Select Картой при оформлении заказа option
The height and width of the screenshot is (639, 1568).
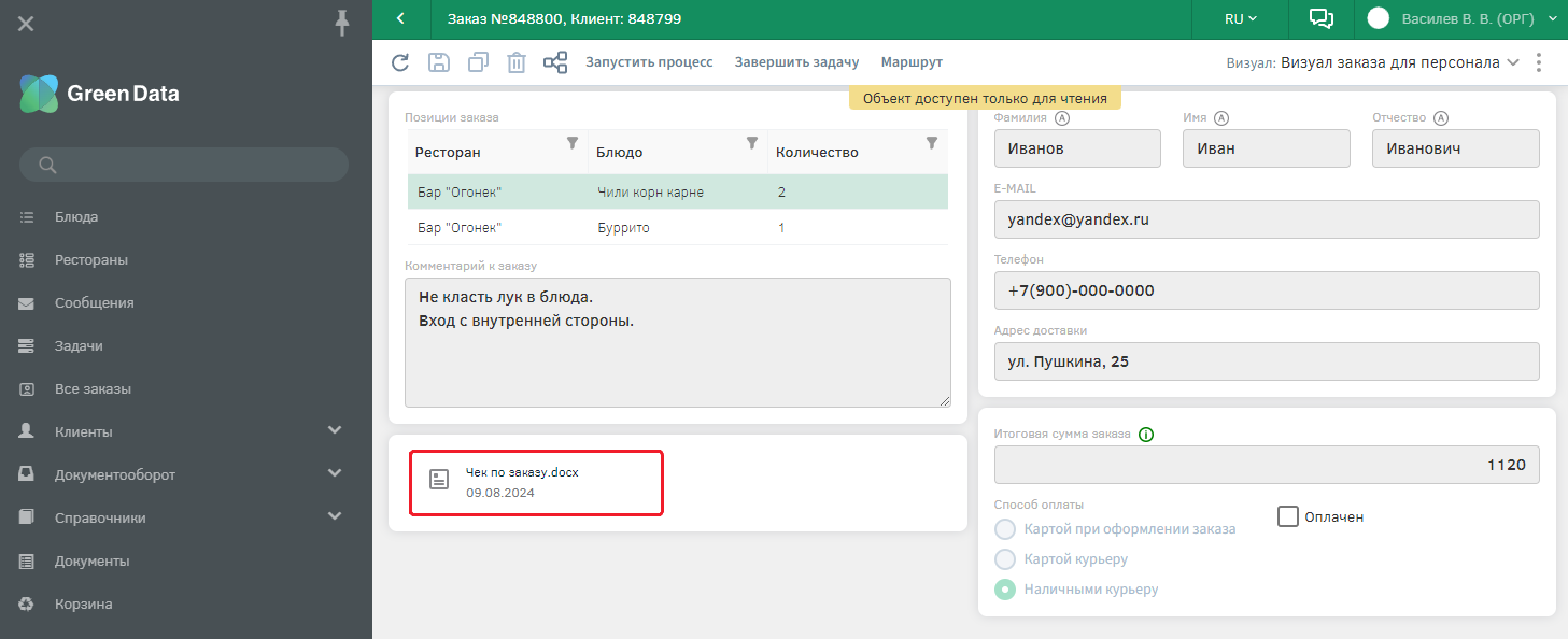pyautogui.click(x=1005, y=529)
